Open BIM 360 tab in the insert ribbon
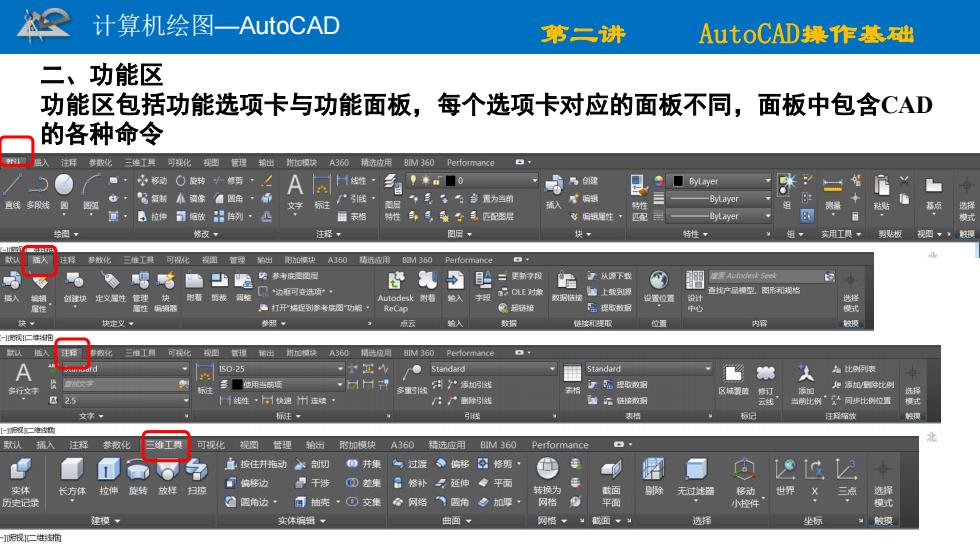This screenshot has height=551, width=980. coord(417,260)
